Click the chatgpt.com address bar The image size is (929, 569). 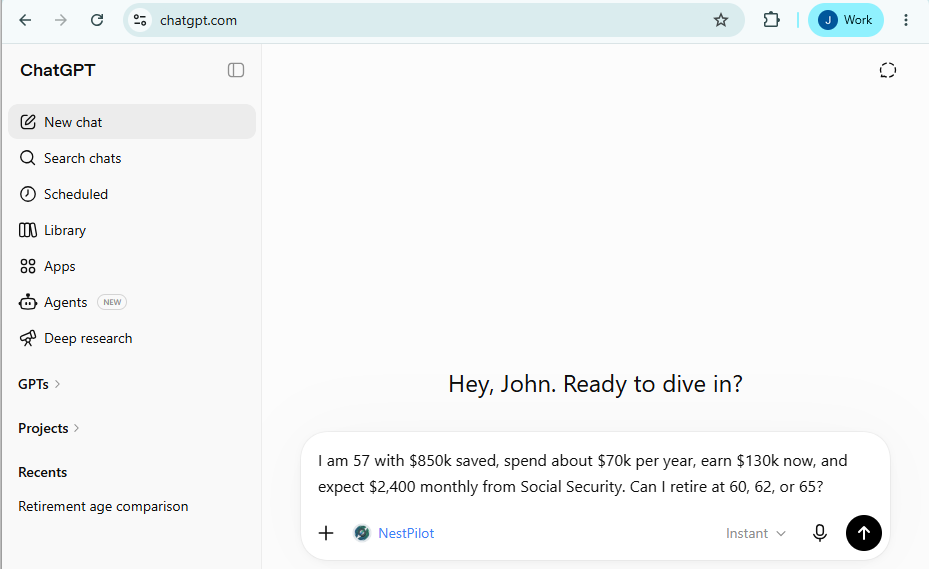pyautogui.click(x=434, y=20)
